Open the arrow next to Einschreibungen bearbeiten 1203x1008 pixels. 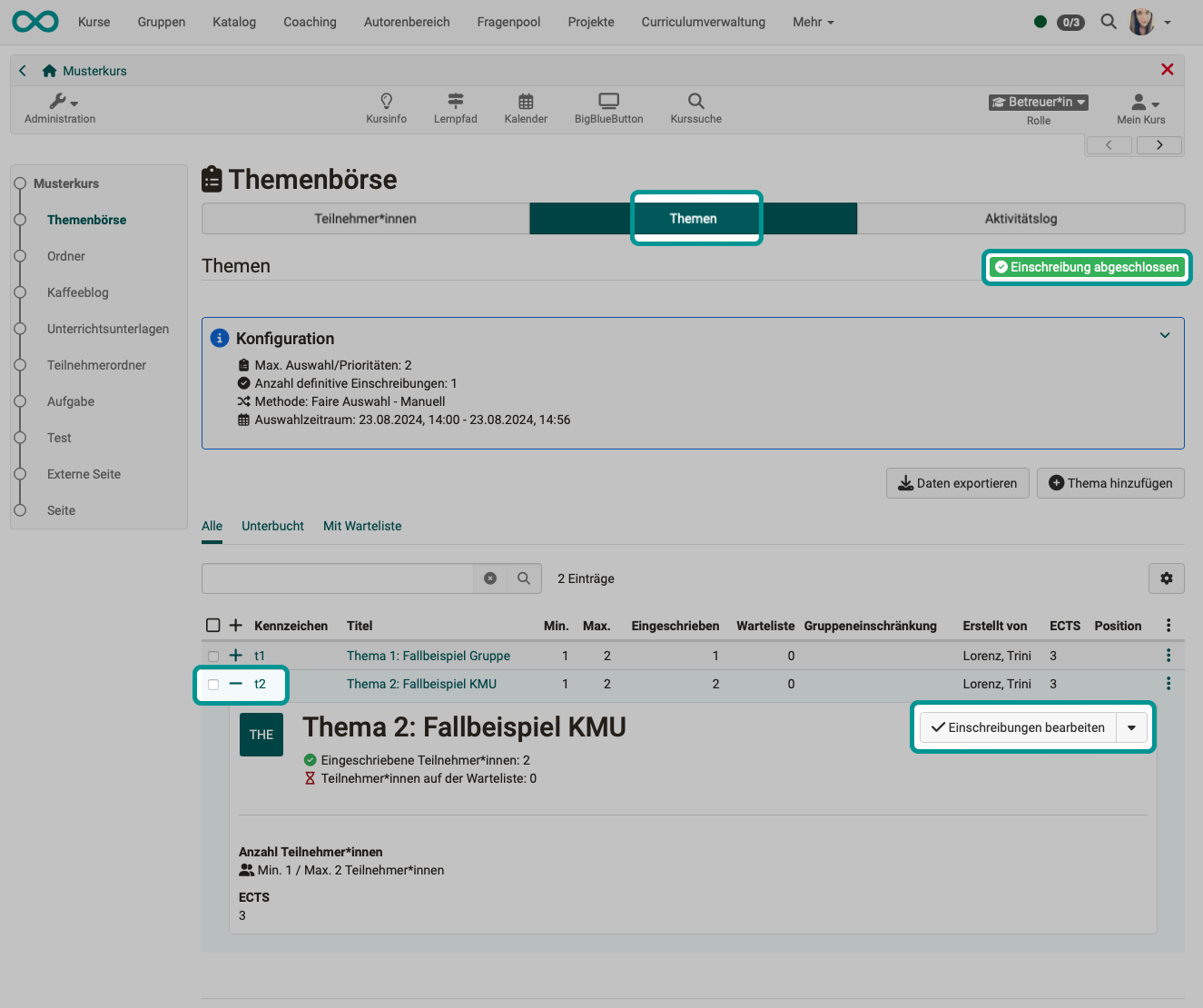pyautogui.click(x=1131, y=726)
